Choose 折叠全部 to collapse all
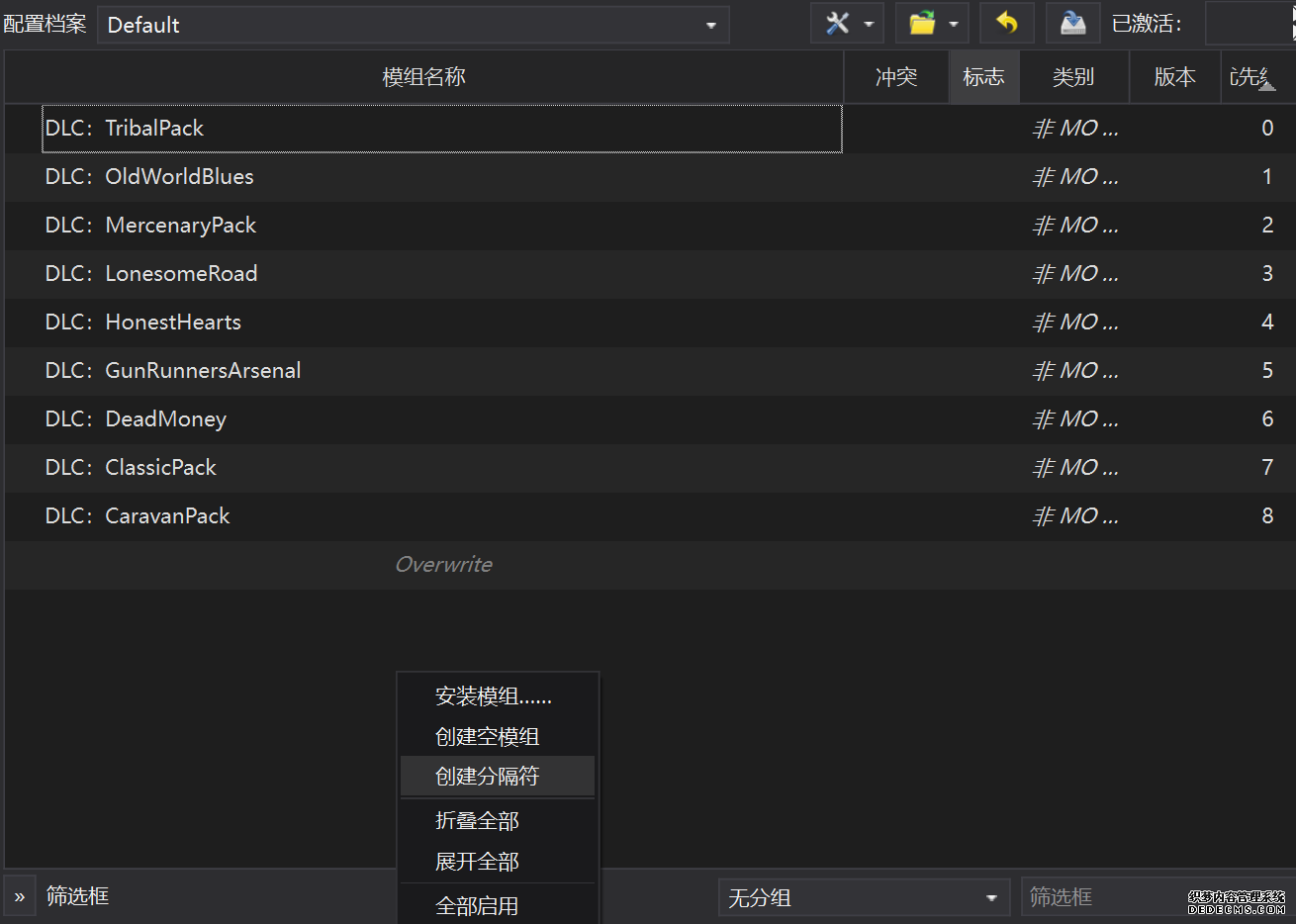The image size is (1296, 924). (x=477, y=821)
